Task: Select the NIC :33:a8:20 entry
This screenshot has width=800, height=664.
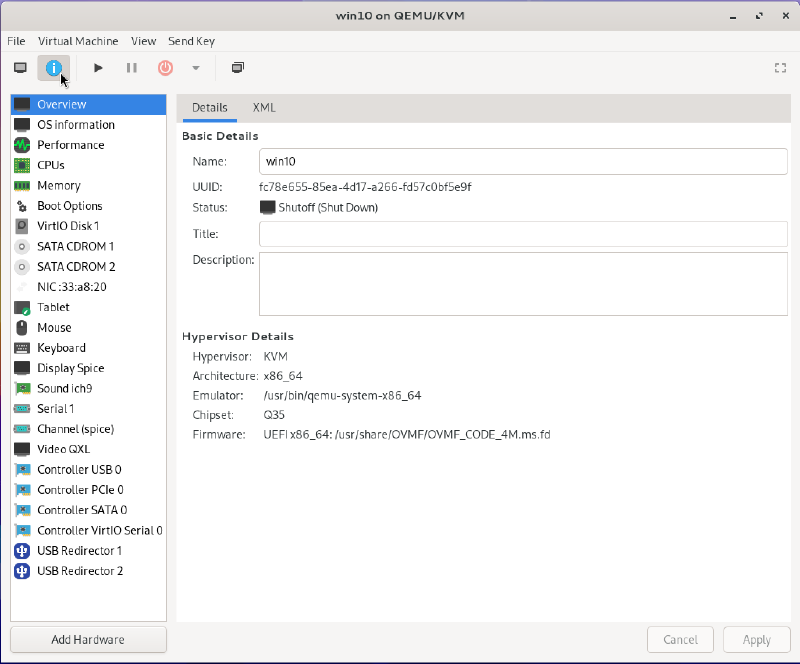Action: [x=88, y=287]
